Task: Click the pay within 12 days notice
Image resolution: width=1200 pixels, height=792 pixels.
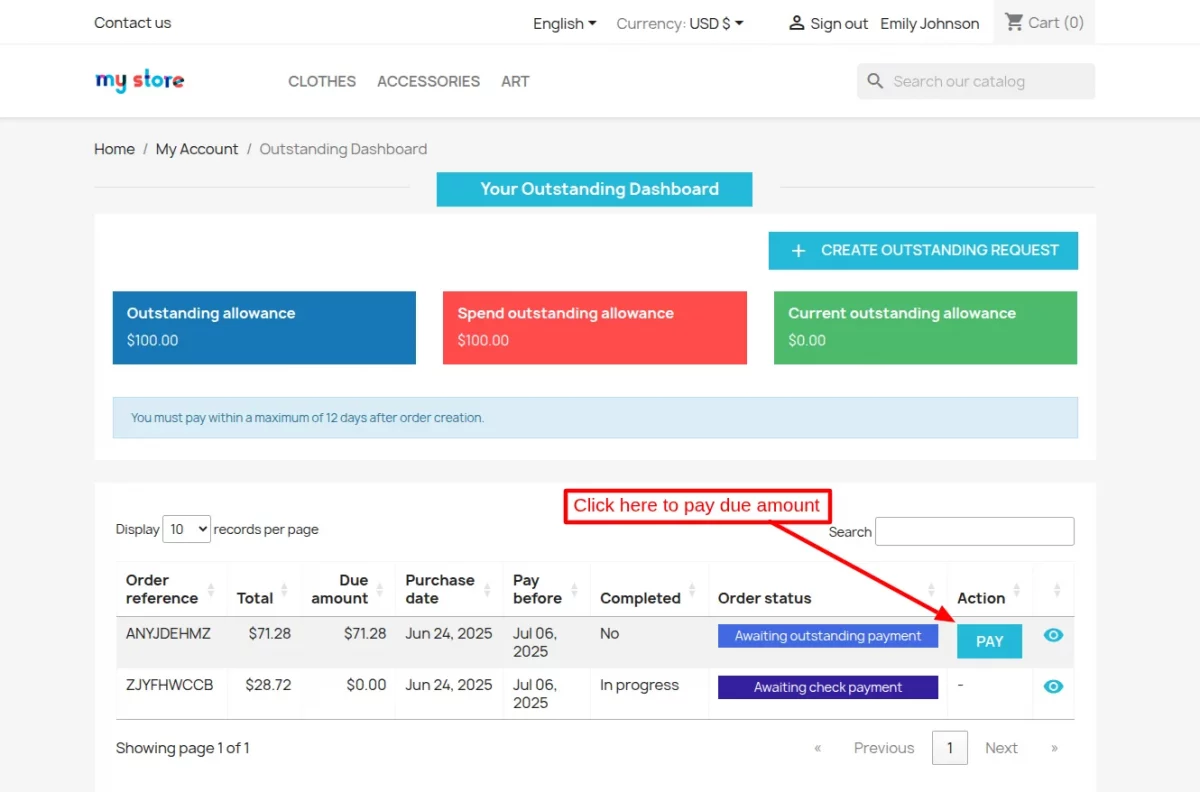Action: pos(595,418)
